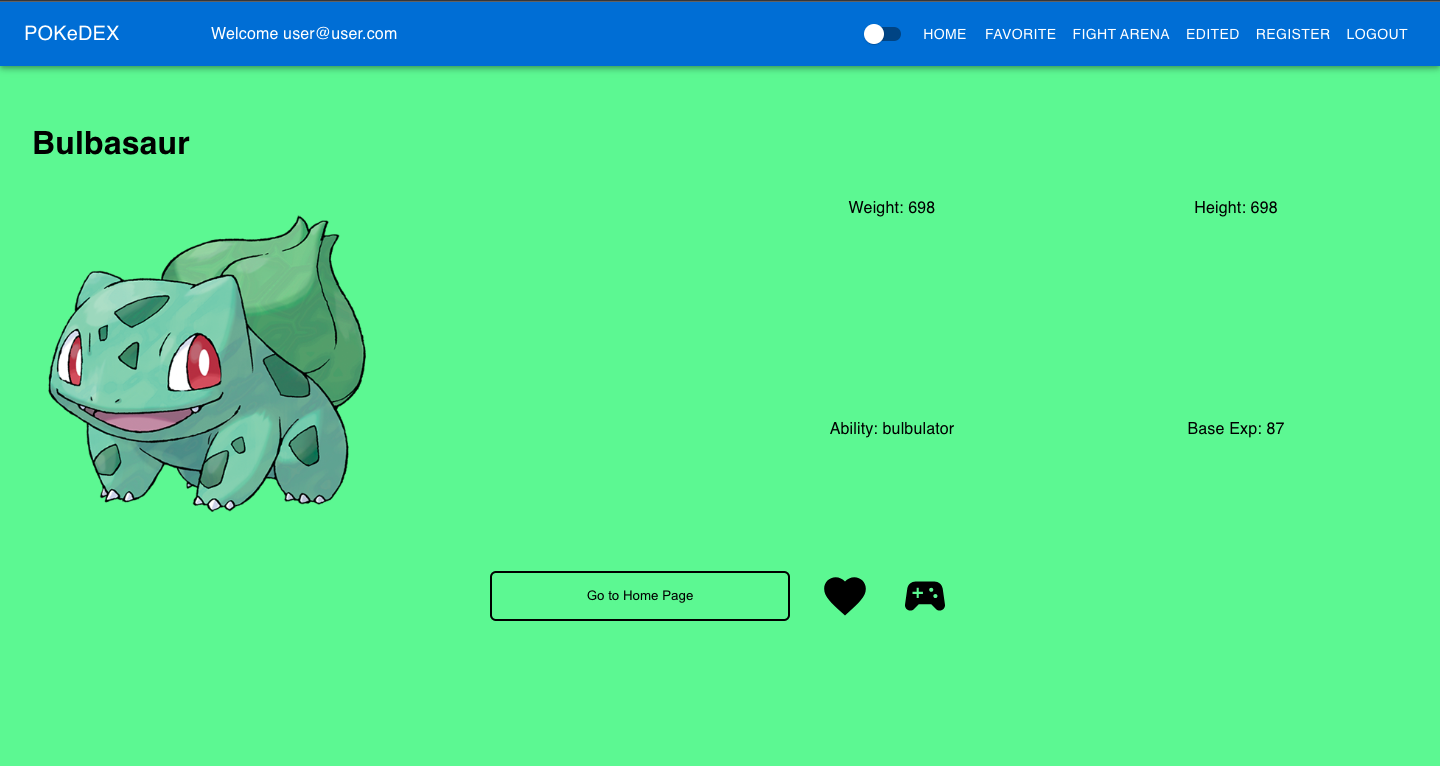The image size is (1440, 766).
Task: Click LOGOUT to sign out
Action: pyautogui.click(x=1376, y=34)
